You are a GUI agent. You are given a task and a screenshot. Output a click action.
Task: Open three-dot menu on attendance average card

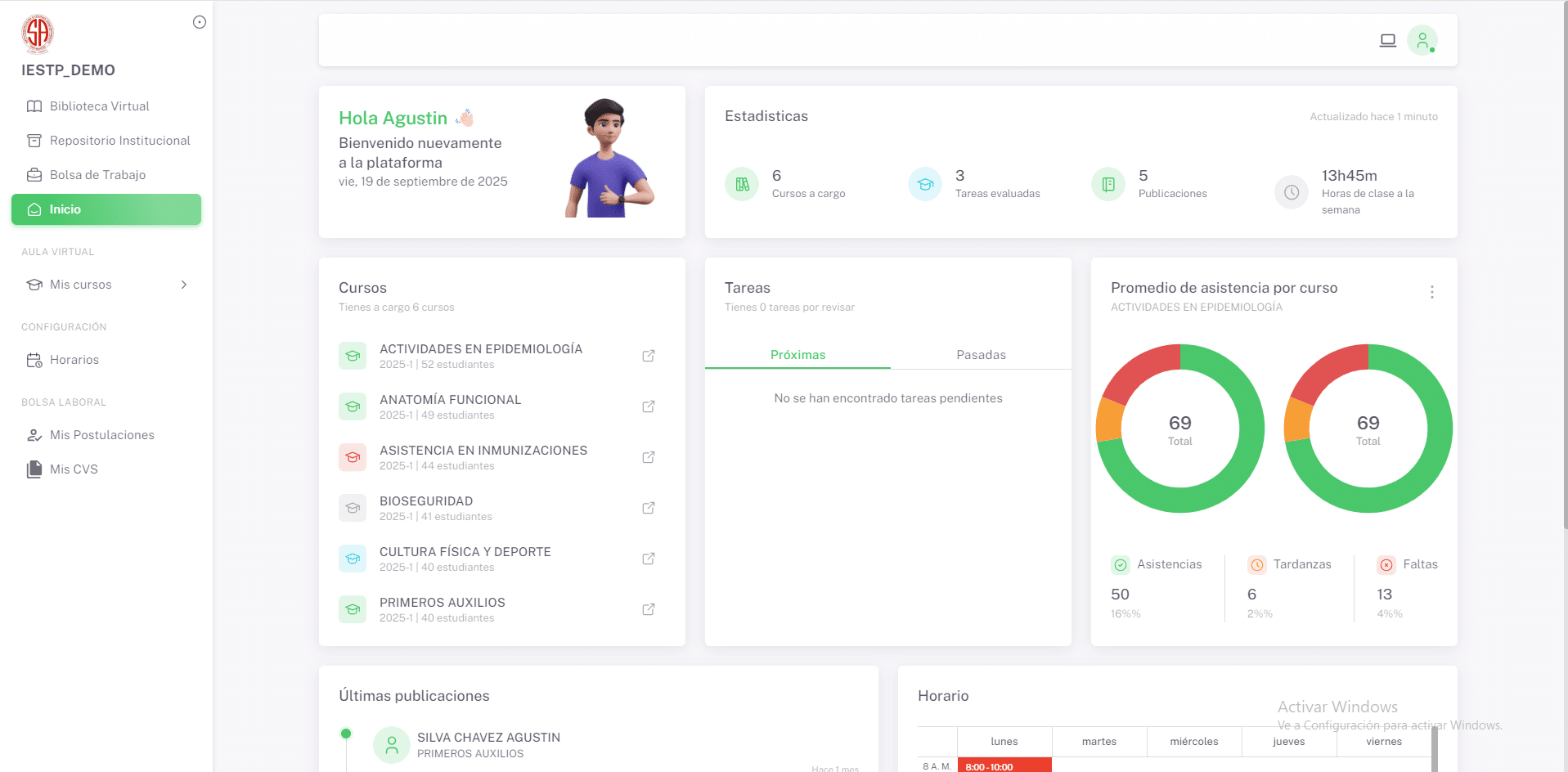point(1431,292)
